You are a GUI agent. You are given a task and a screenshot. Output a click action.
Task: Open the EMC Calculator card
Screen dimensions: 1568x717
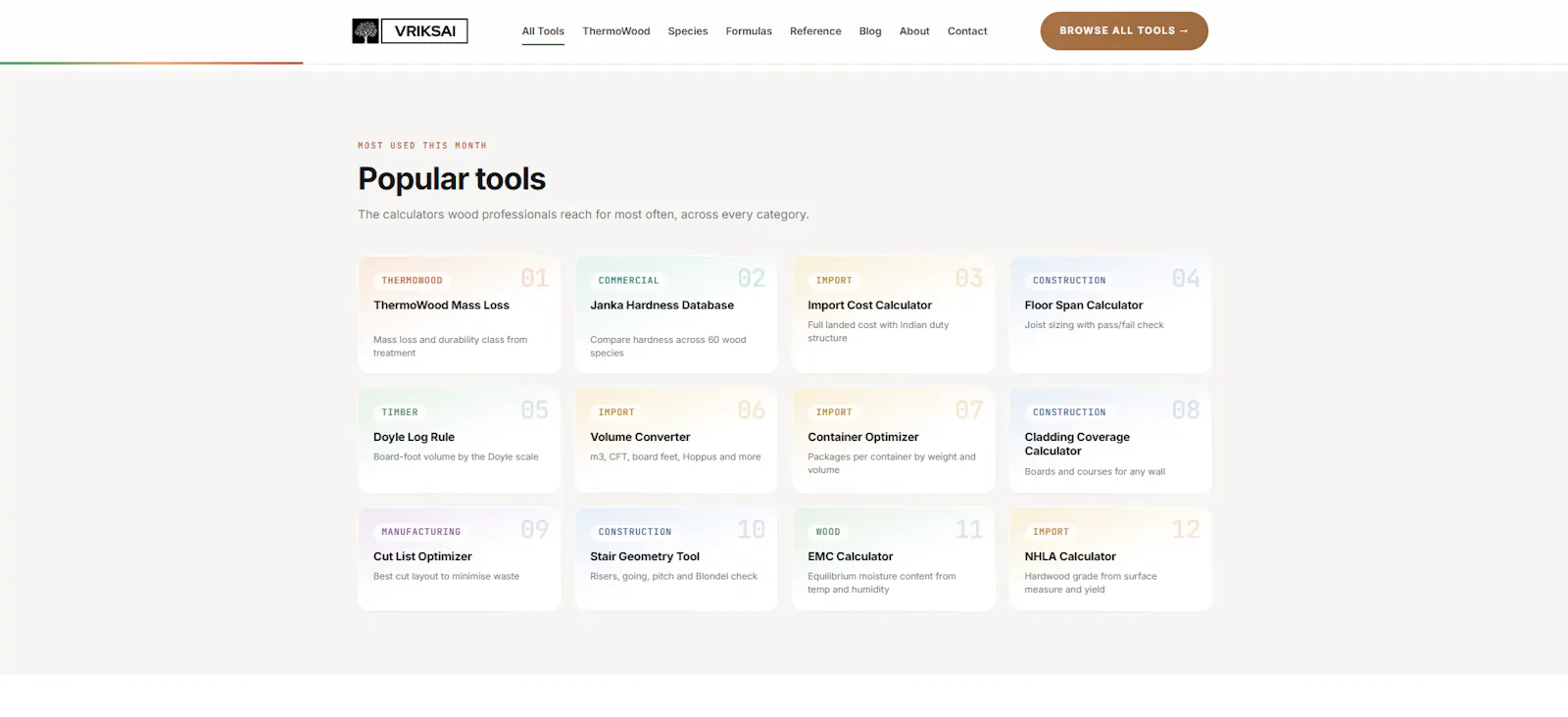coord(894,559)
